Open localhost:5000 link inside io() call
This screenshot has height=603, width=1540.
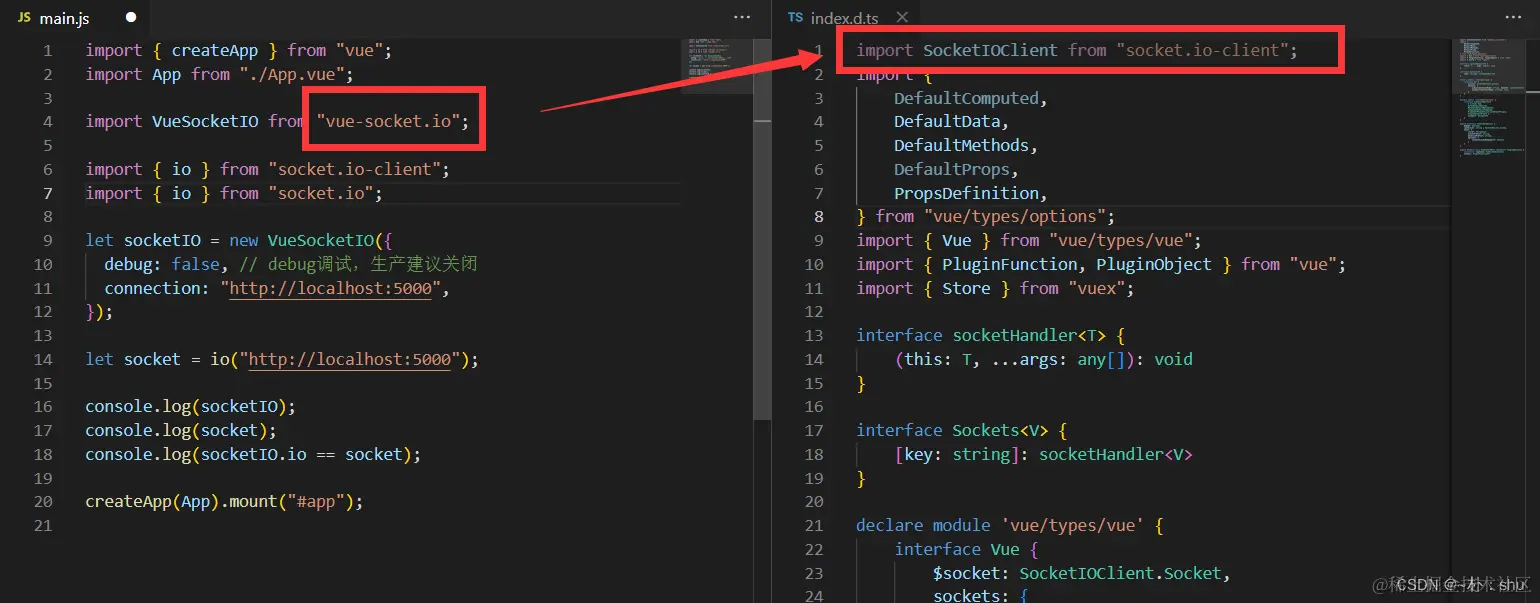(x=350, y=359)
